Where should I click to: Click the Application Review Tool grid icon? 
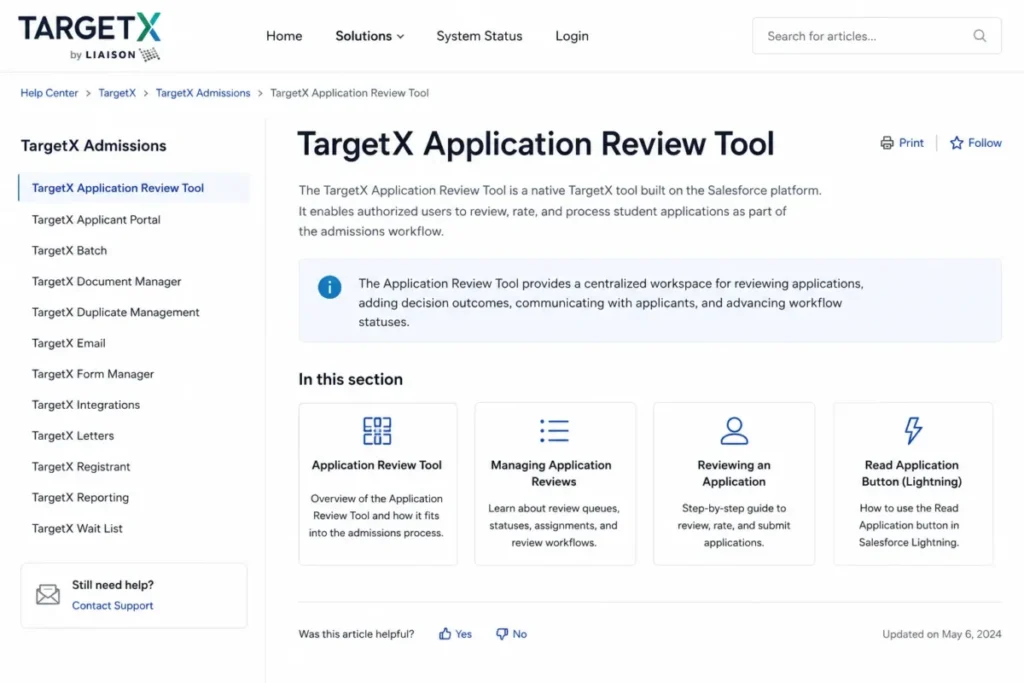377,431
